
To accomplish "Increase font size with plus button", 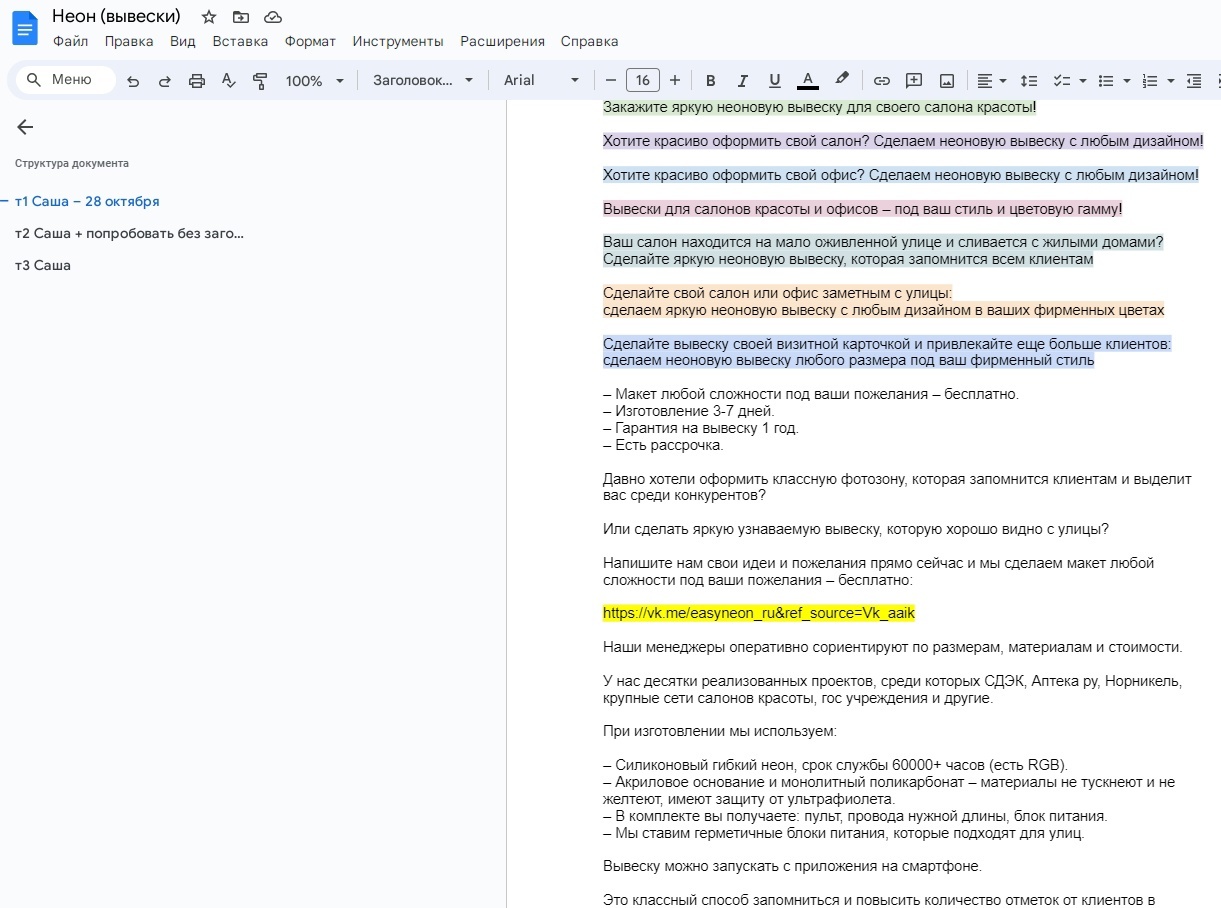I will (x=675, y=81).
